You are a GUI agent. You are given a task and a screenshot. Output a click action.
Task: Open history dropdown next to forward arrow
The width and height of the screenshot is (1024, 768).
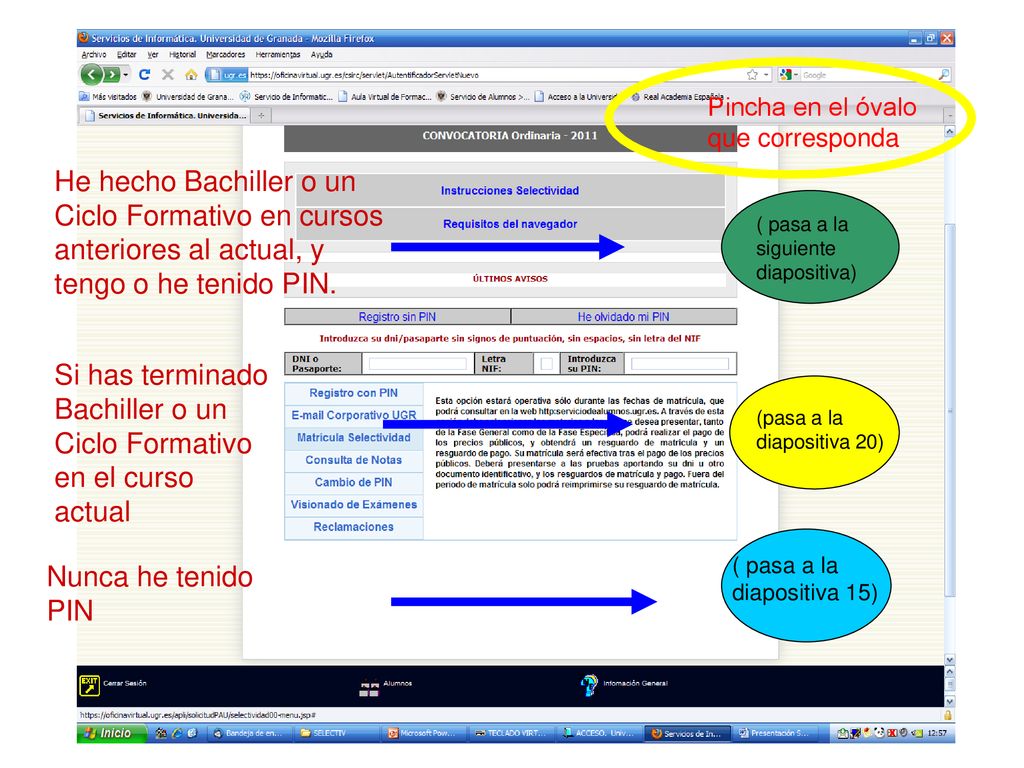click(126, 74)
